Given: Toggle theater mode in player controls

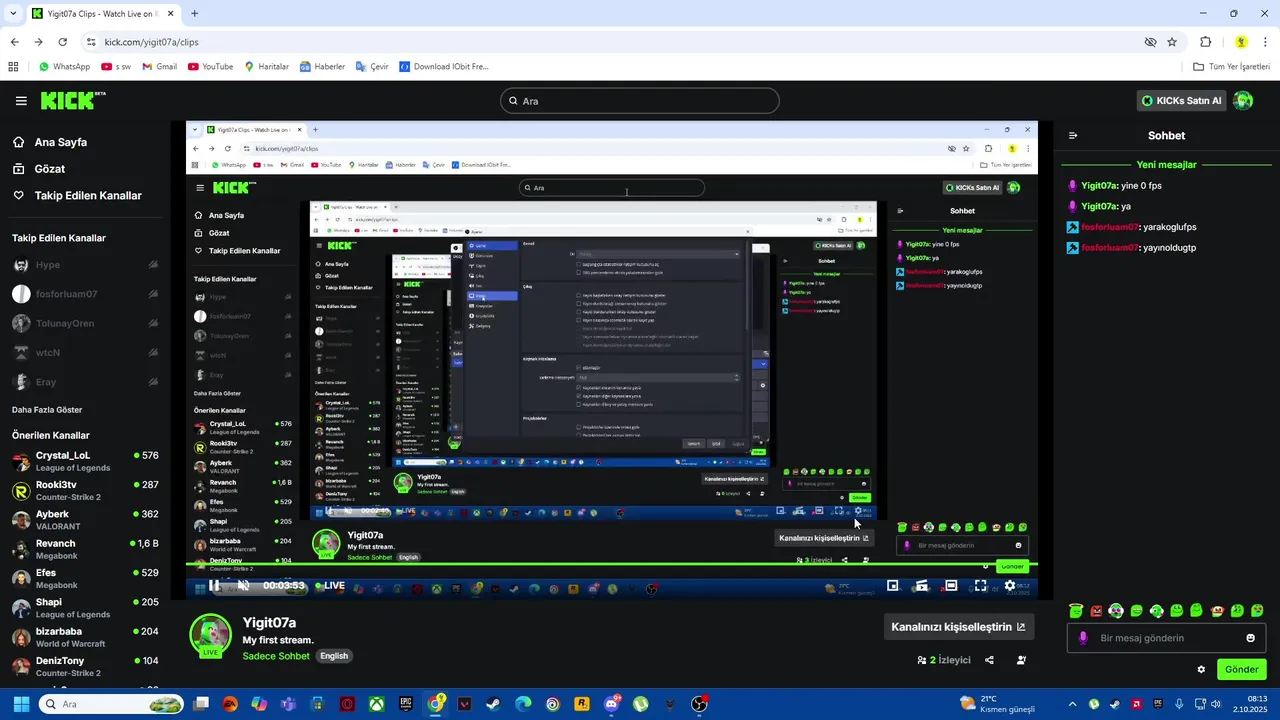Looking at the screenshot, I should [x=951, y=586].
